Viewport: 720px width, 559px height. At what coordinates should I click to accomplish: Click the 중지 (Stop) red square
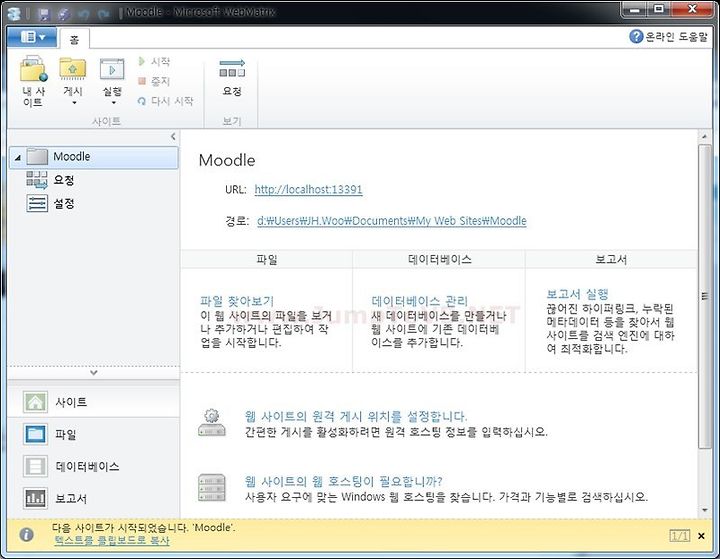(x=142, y=81)
